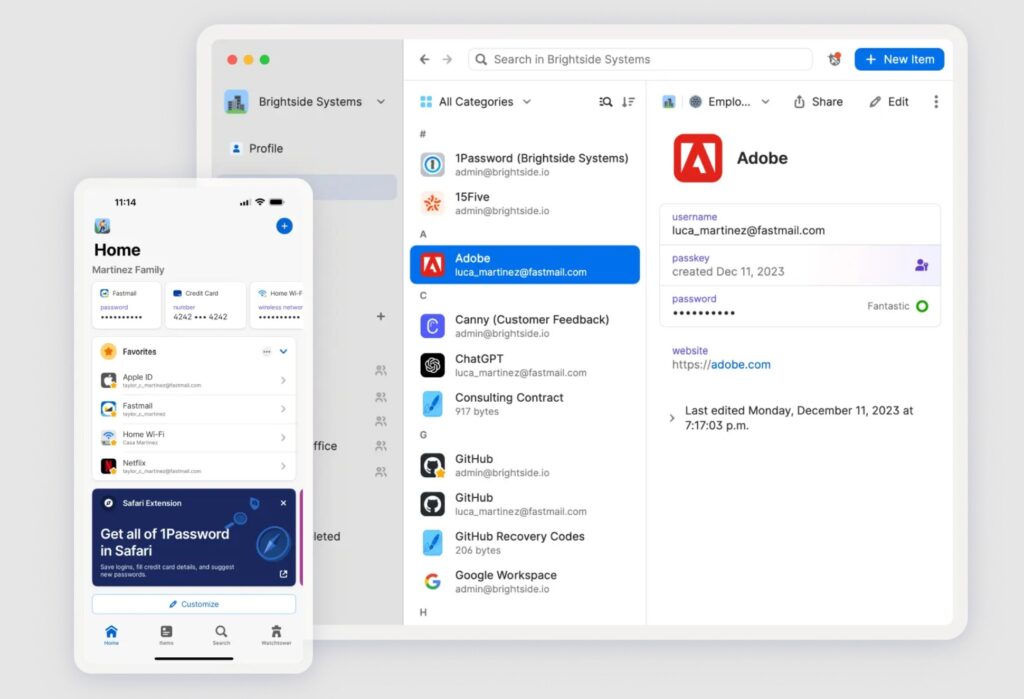The image size is (1024, 699).
Task: Click the Share button
Action: [818, 102]
